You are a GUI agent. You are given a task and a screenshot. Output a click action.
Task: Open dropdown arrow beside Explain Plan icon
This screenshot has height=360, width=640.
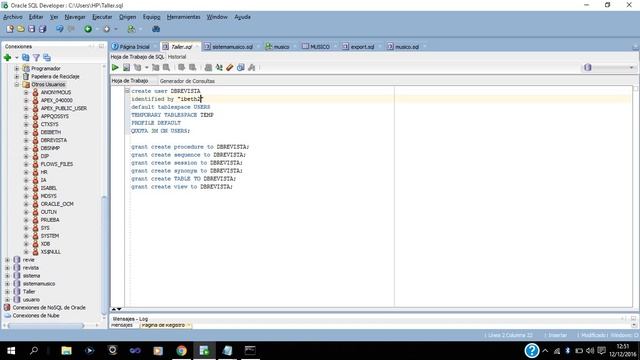click(x=147, y=68)
